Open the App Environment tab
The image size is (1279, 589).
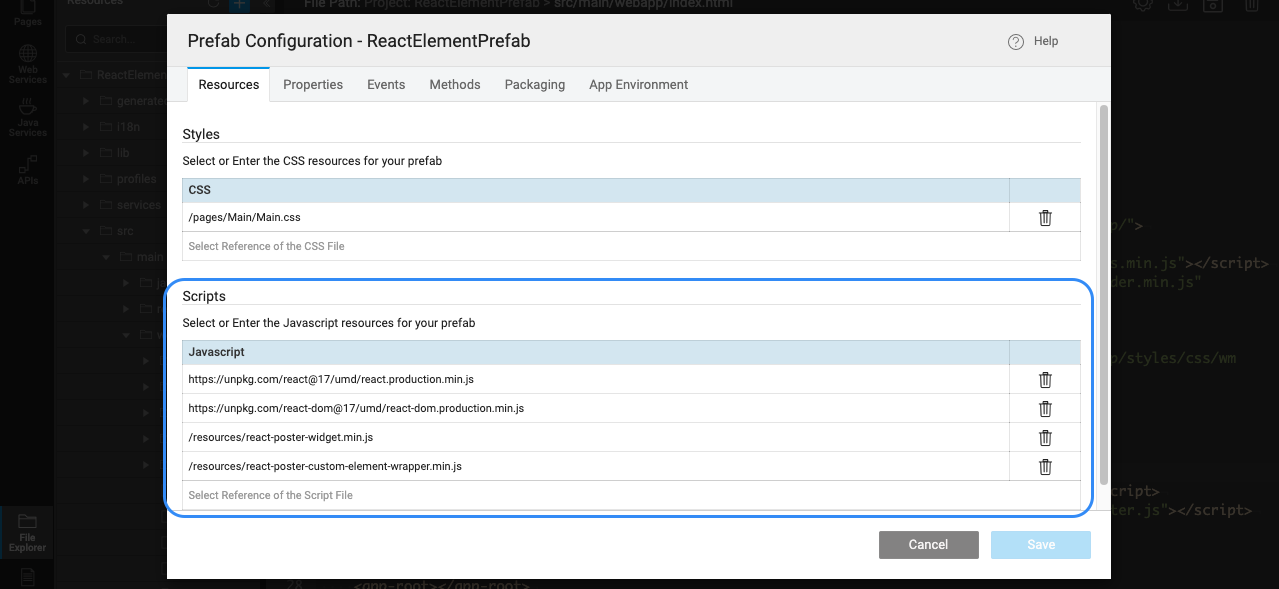click(638, 85)
